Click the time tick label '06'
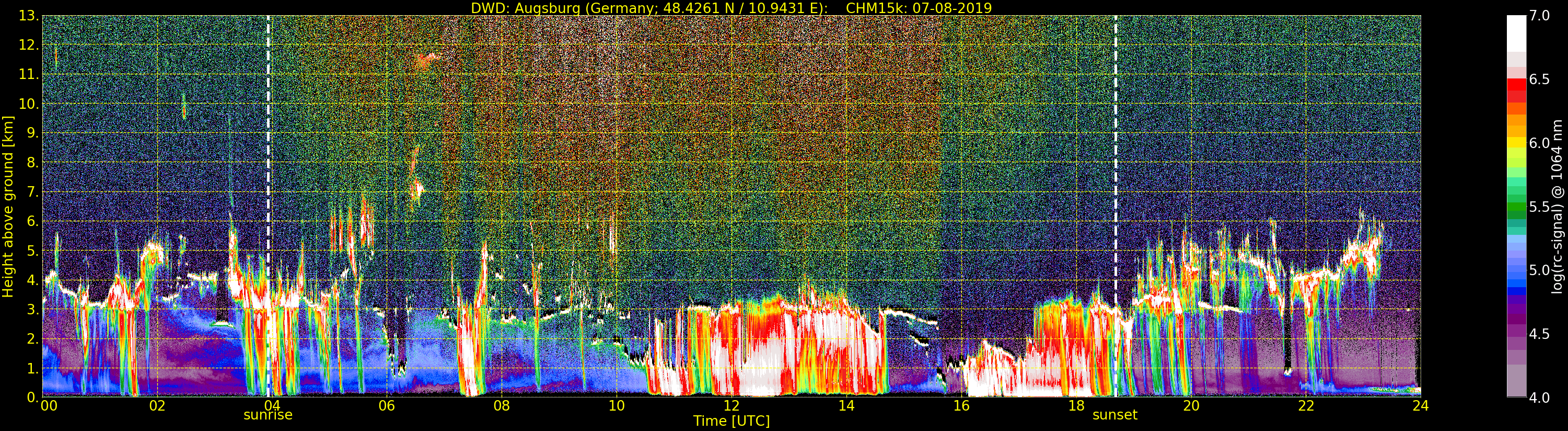 click(387, 405)
